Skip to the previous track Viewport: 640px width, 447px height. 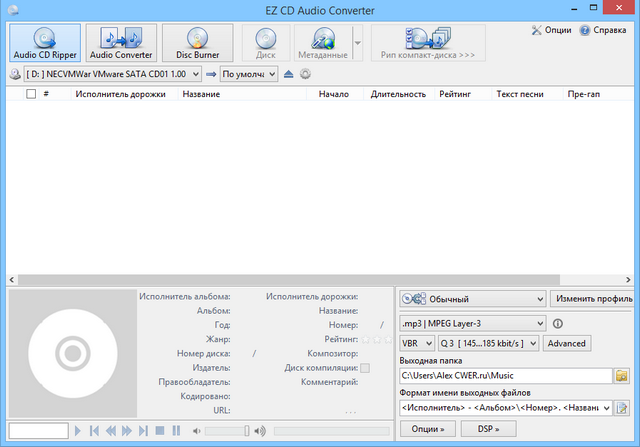click(94, 431)
